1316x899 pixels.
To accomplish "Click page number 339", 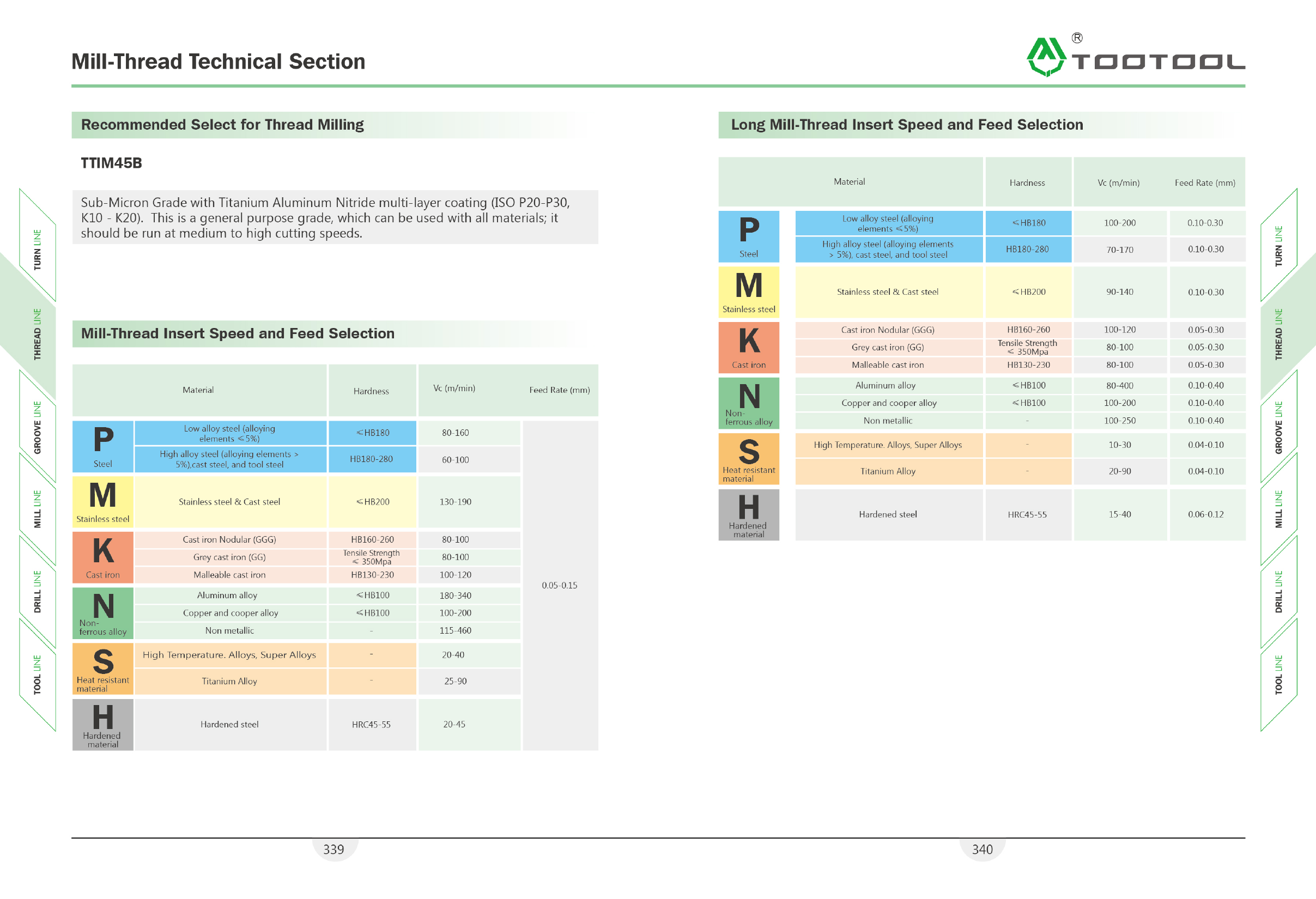I will tap(333, 849).
